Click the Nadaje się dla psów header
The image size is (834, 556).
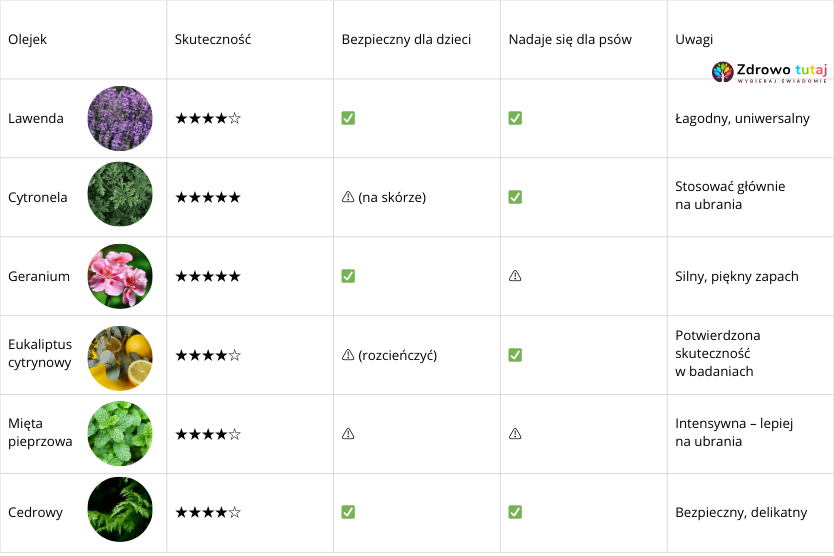tap(569, 40)
